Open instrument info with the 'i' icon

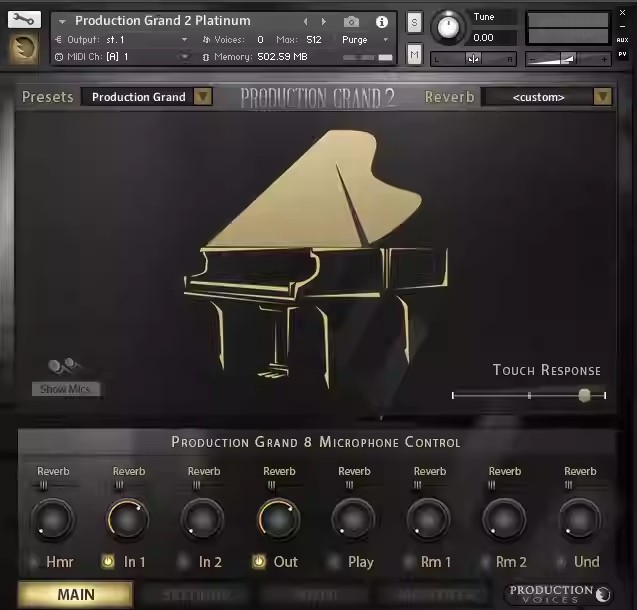381,21
